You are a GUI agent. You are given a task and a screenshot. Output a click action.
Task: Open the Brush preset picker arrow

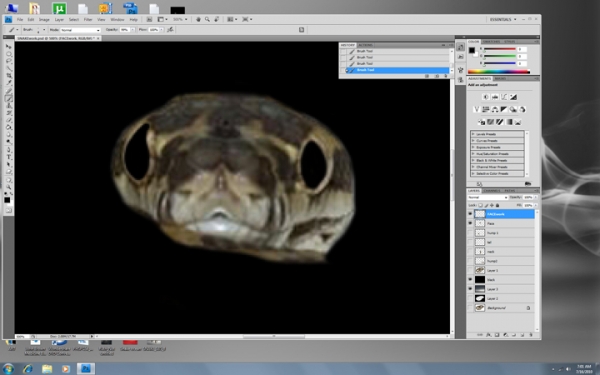(44, 30)
